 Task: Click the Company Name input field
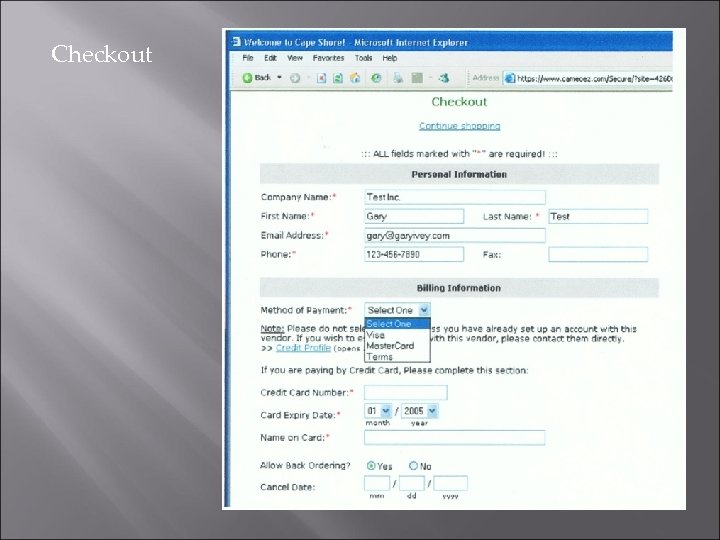click(455, 197)
